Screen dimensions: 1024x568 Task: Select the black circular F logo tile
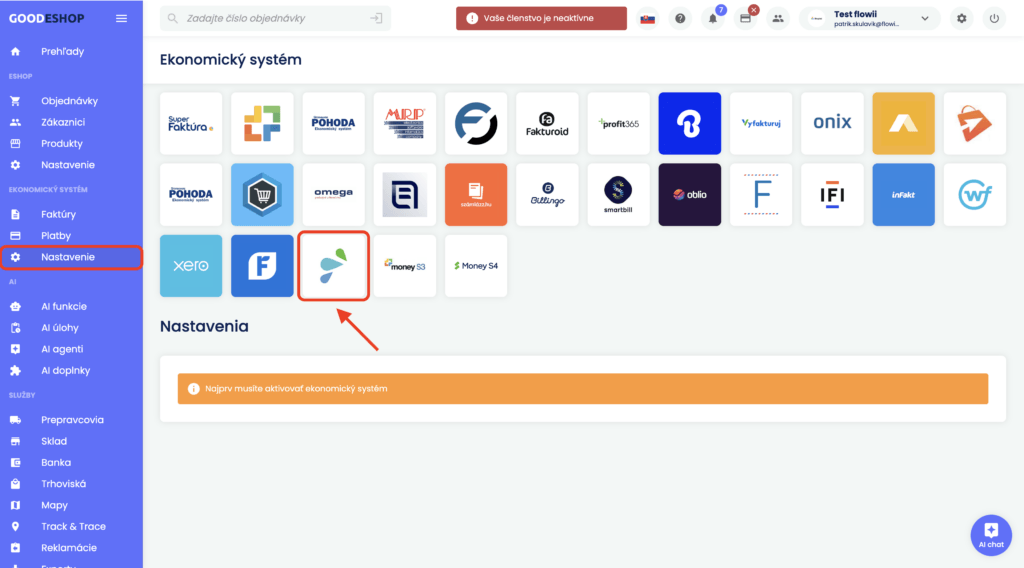(475, 123)
